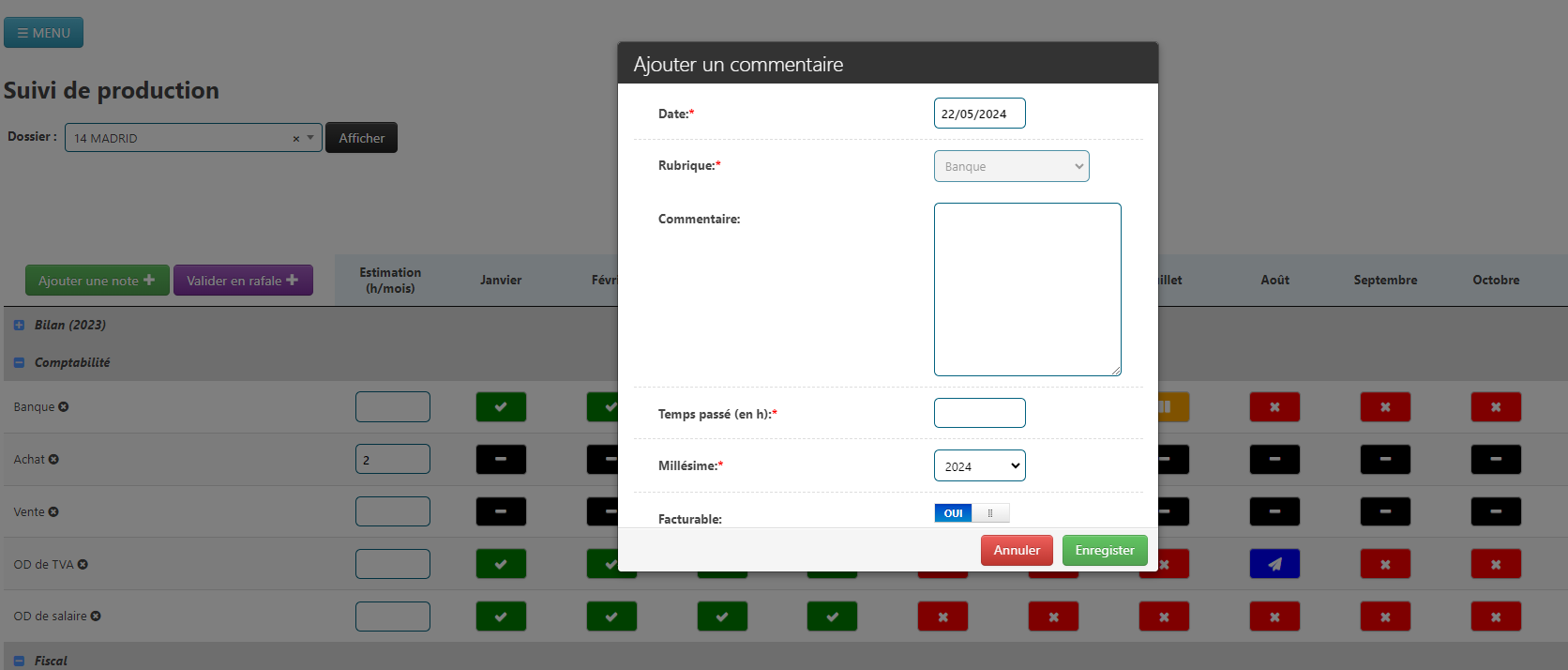Open the MENU button

[x=43, y=33]
